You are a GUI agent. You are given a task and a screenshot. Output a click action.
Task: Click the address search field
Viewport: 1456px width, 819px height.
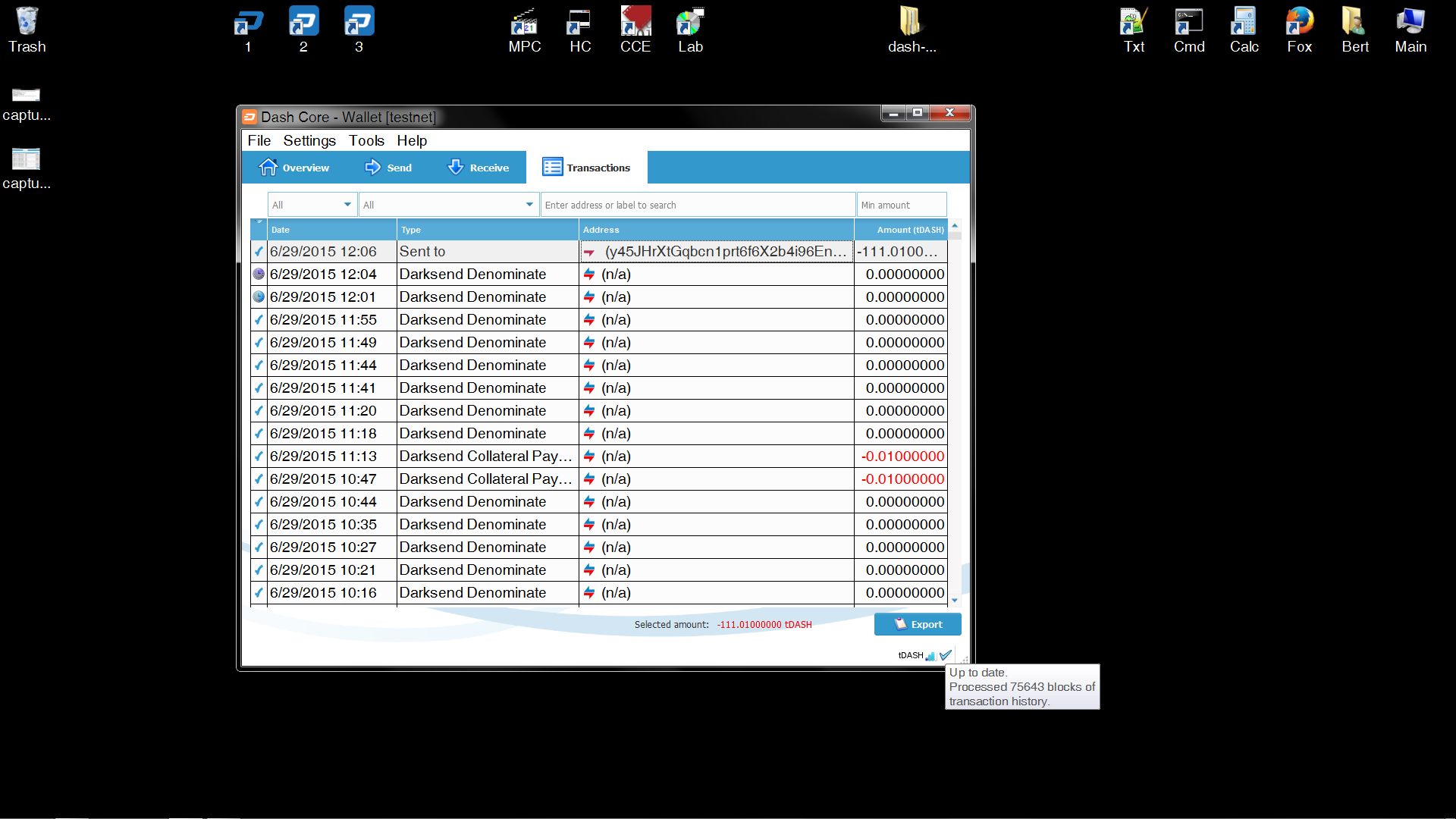(698, 205)
